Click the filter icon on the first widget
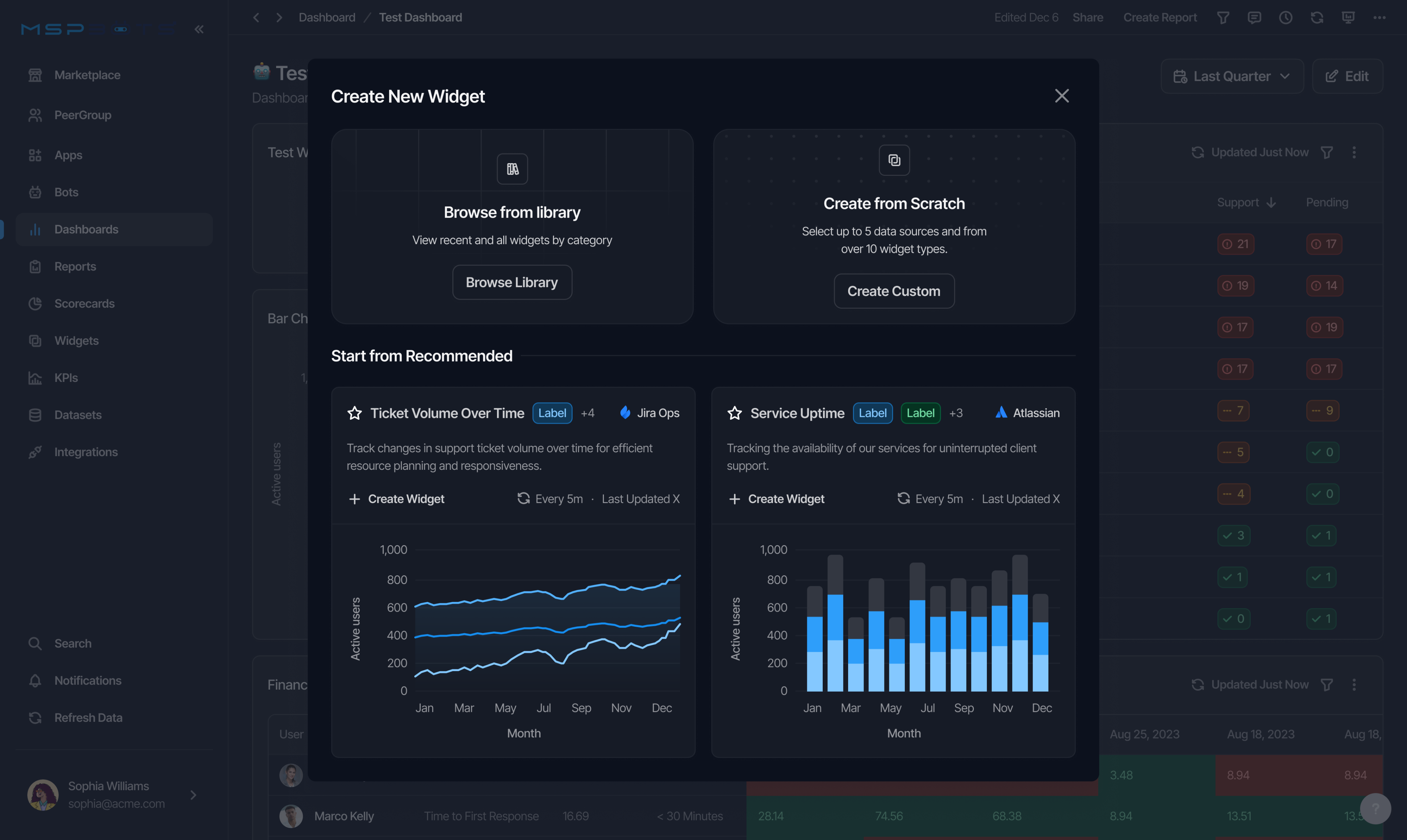Screen dimensions: 1407x840 (1326, 152)
